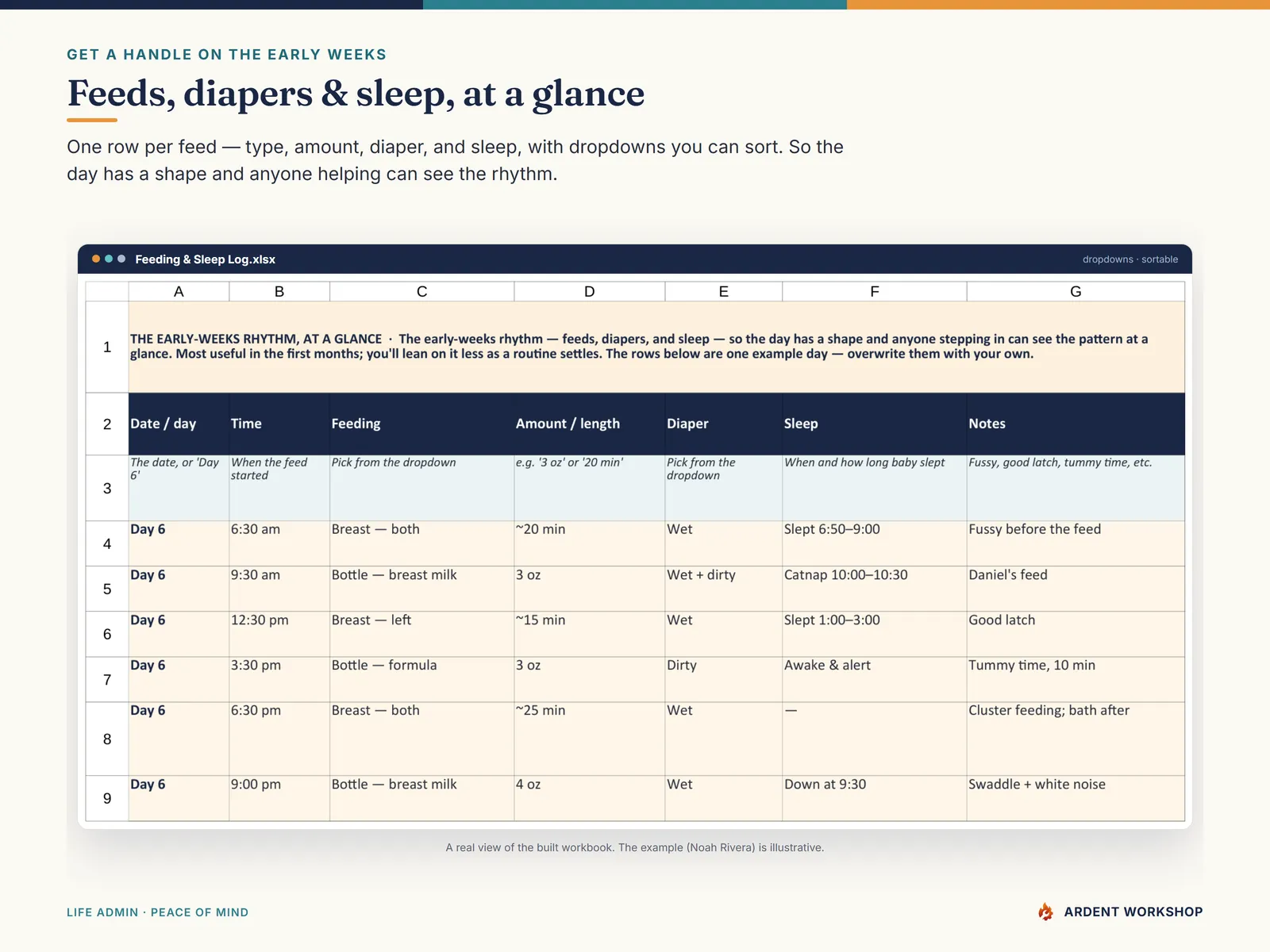
Task: Select column B header
Action: (x=279, y=291)
